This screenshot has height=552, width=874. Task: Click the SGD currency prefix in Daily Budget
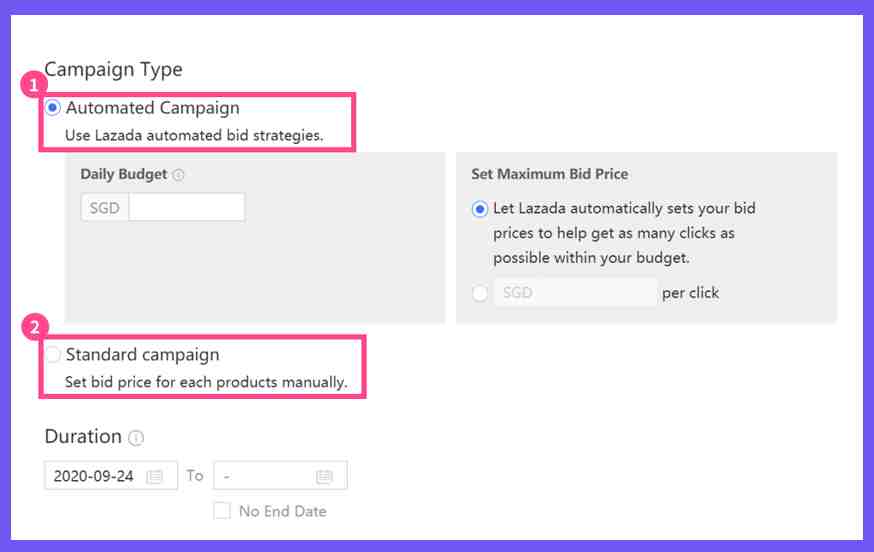click(105, 207)
